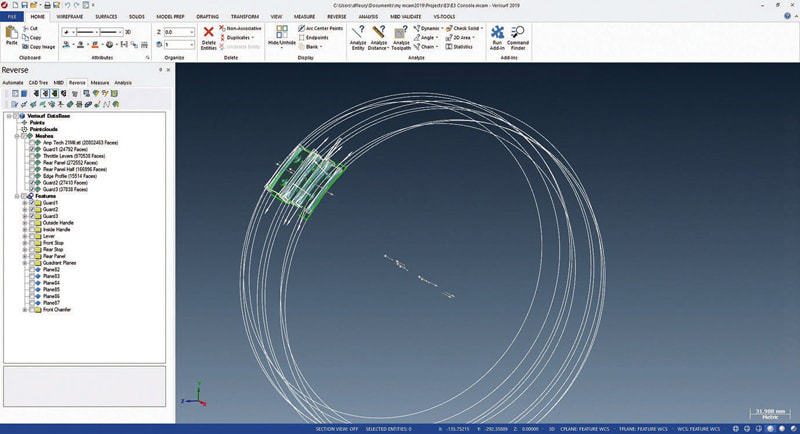Close the Reverse panel

coord(168,70)
